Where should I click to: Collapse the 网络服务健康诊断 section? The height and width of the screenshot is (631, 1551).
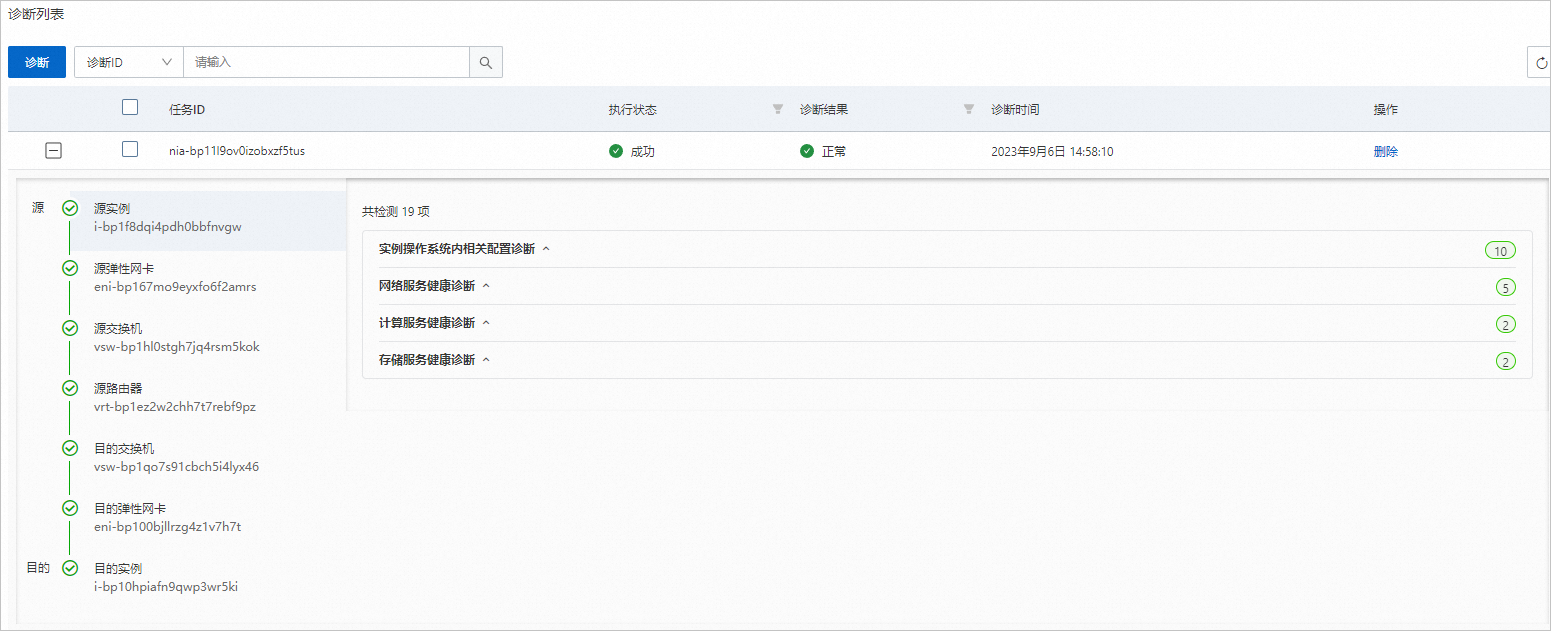pos(486,285)
